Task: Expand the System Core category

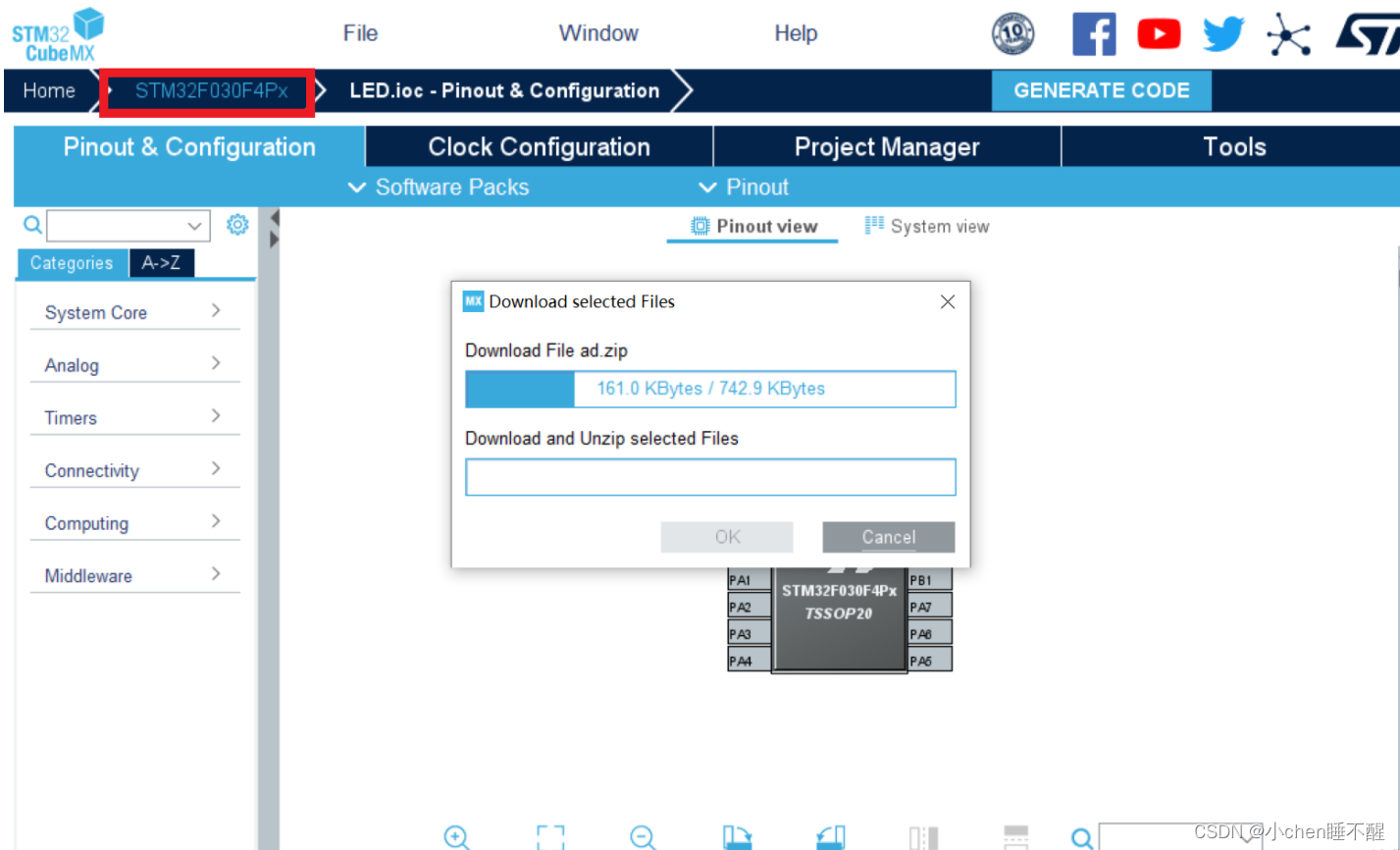Action: click(x=134, y=312)
